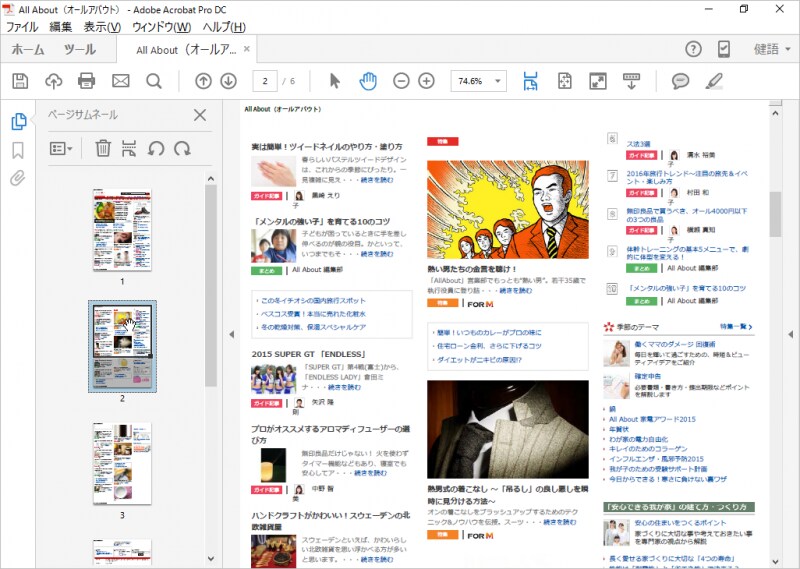
Task: Click the page number input field
Action: click(265, 81)
